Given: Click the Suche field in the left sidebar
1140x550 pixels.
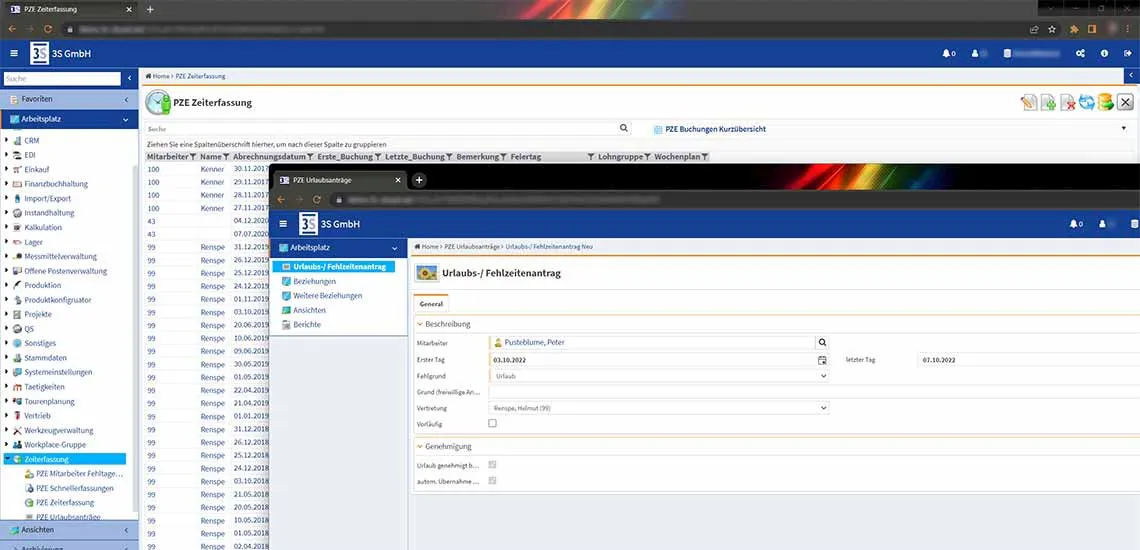Looking at the screenshot, I should pos(62,78).
